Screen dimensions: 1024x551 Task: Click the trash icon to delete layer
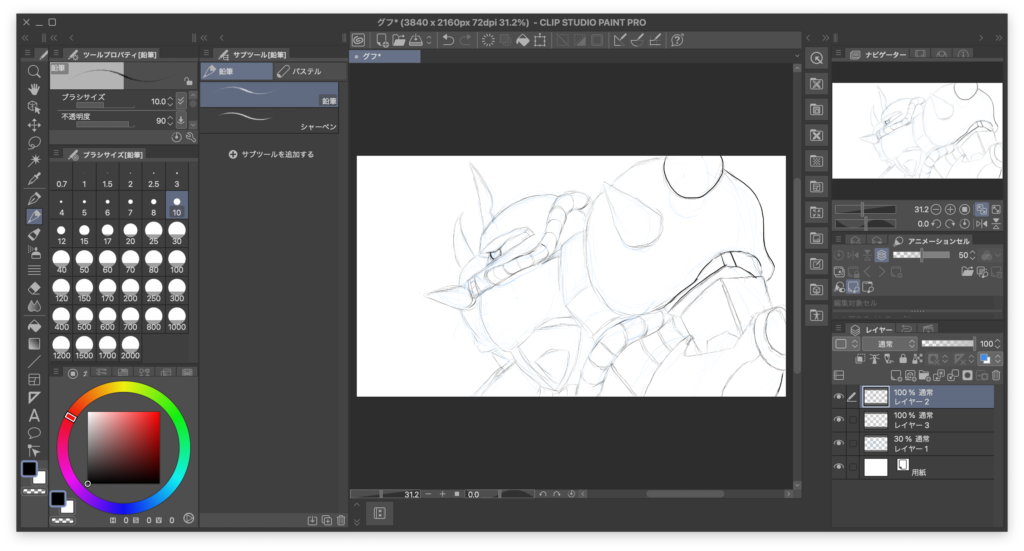(x=995, y=375)
